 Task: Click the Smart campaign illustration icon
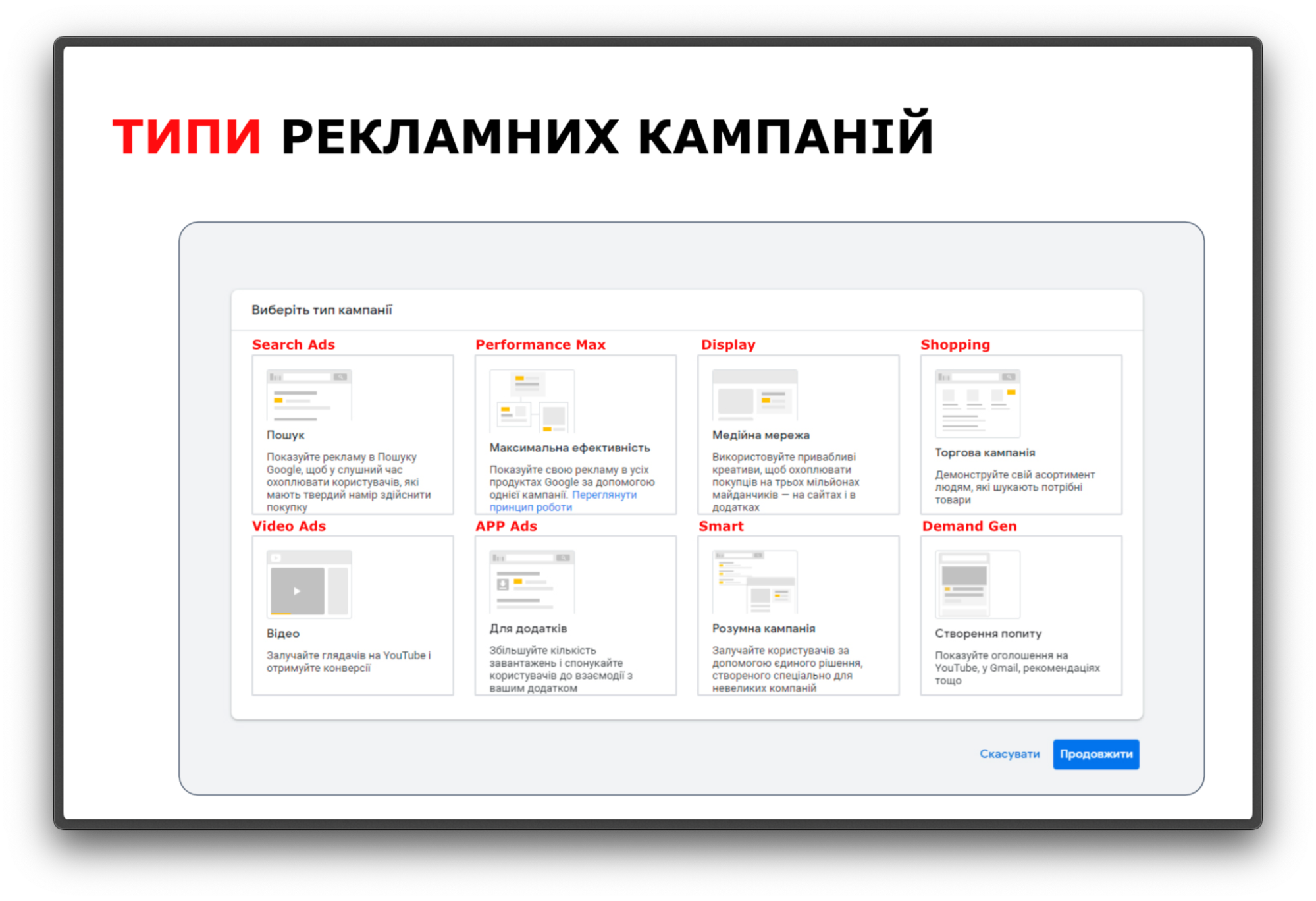tap(754, 582)
